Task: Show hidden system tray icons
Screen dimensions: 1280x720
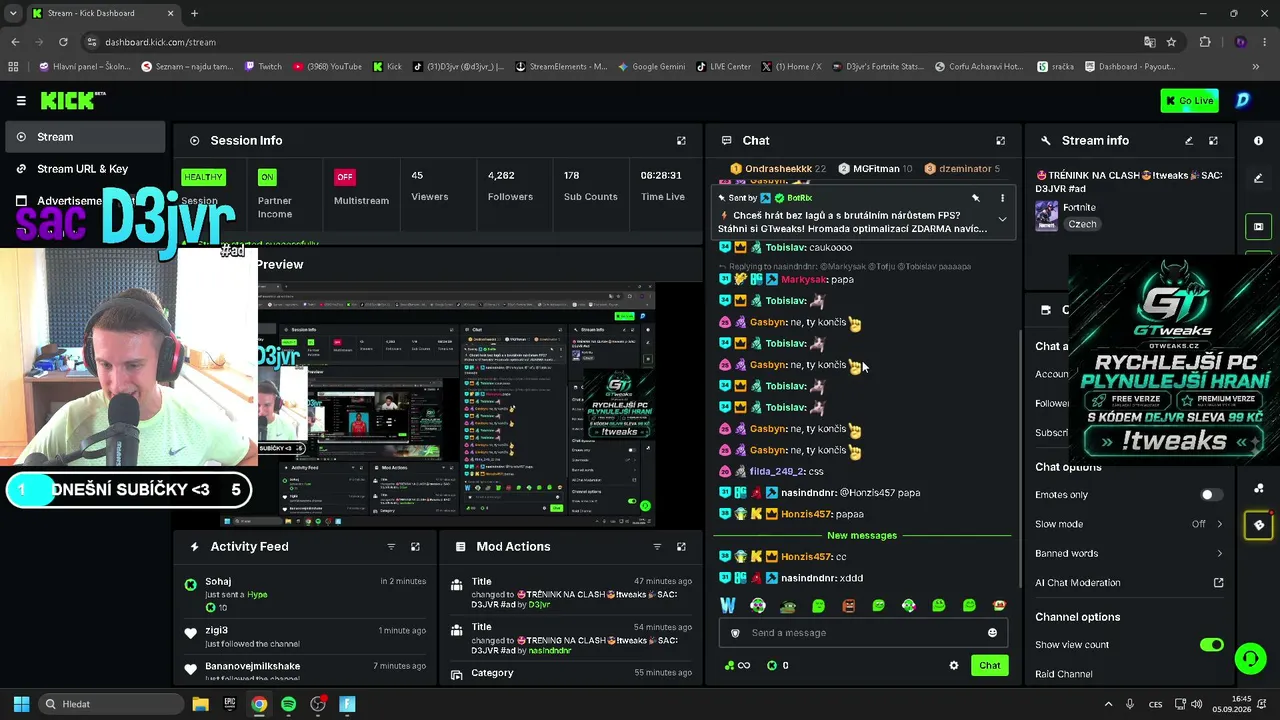Action: click(1108, 704)
